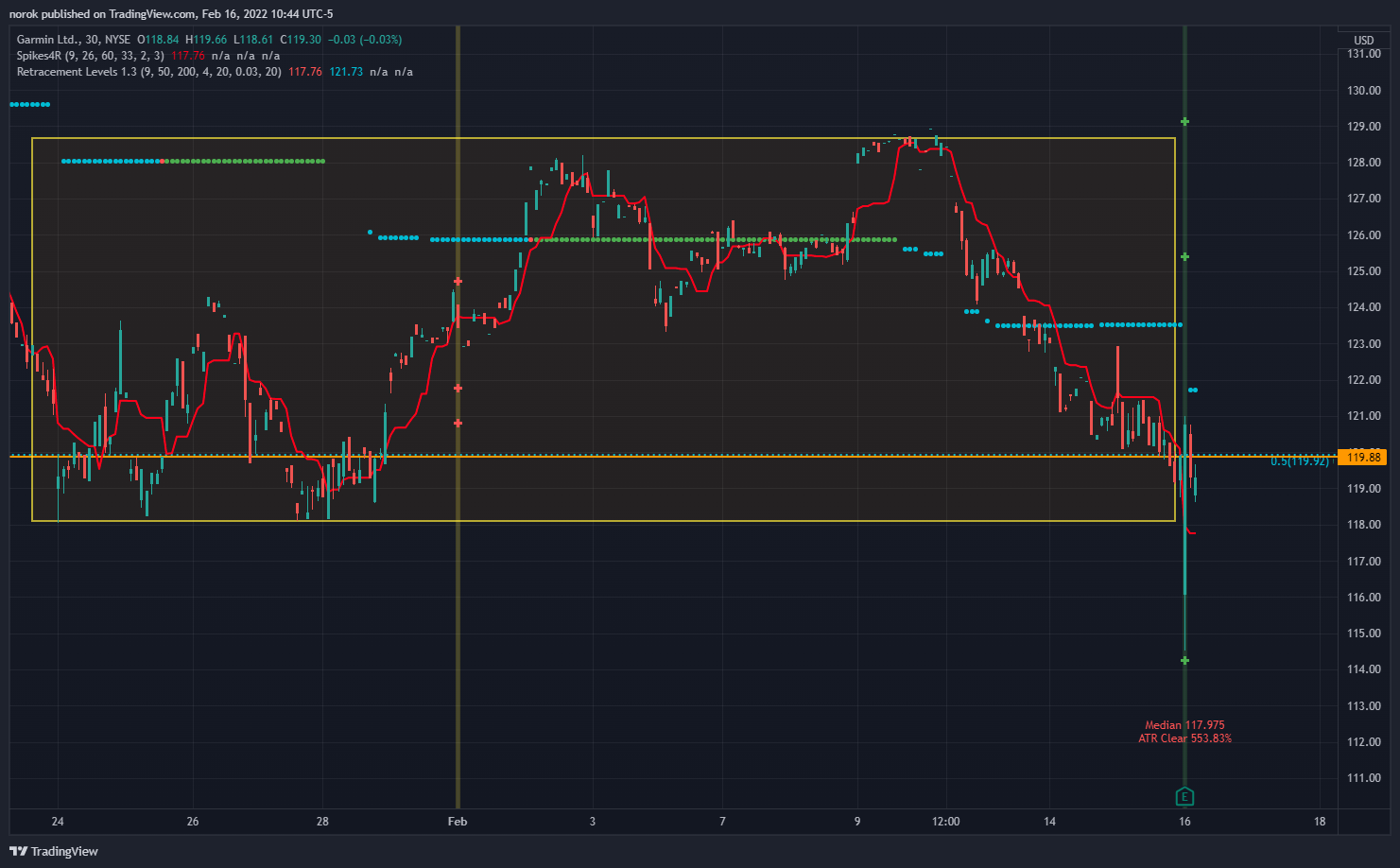Screen dimensions: 1400x868
Task: Click the '3' date label on the time axis
Action: pyautogui.click(x=593, y=822)
